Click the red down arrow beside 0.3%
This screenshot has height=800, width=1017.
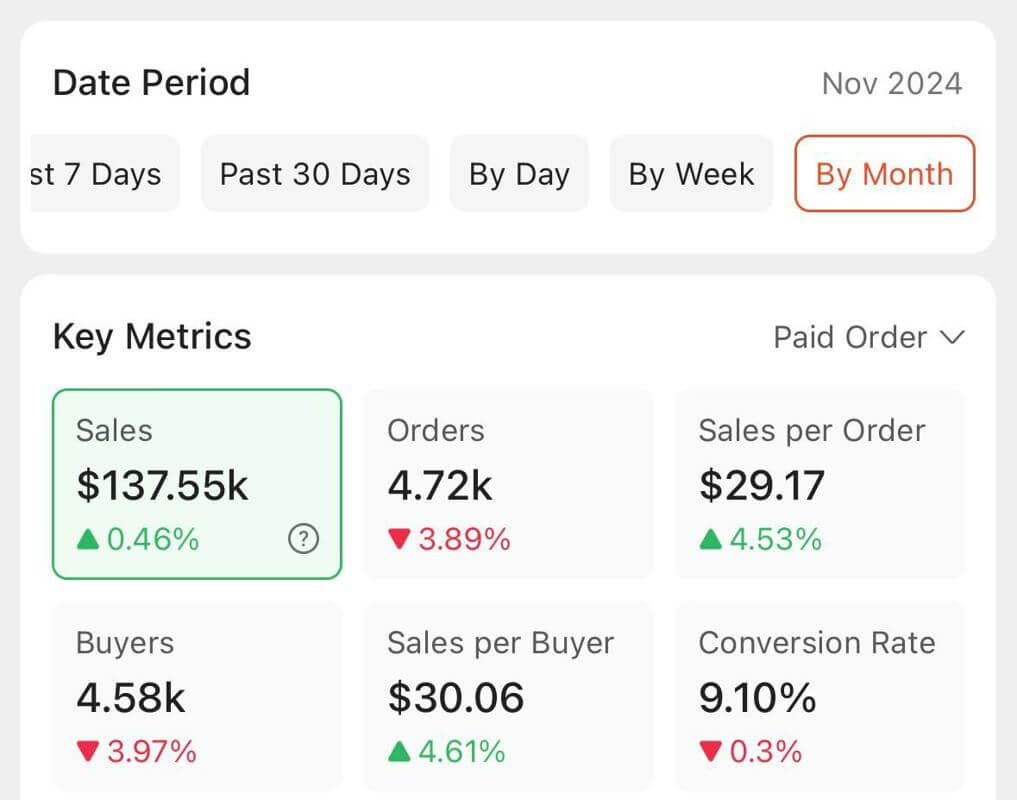(712, 751)
